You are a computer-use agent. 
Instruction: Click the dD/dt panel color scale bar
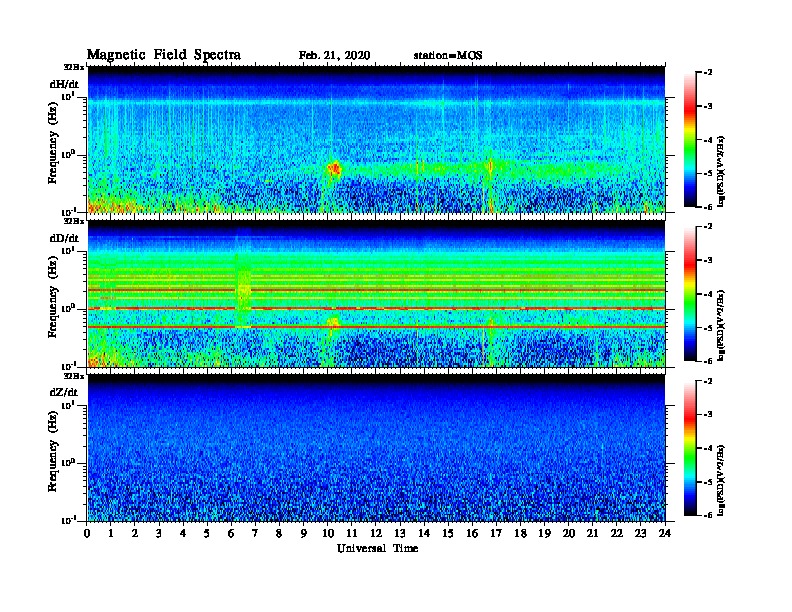[690, 294]
